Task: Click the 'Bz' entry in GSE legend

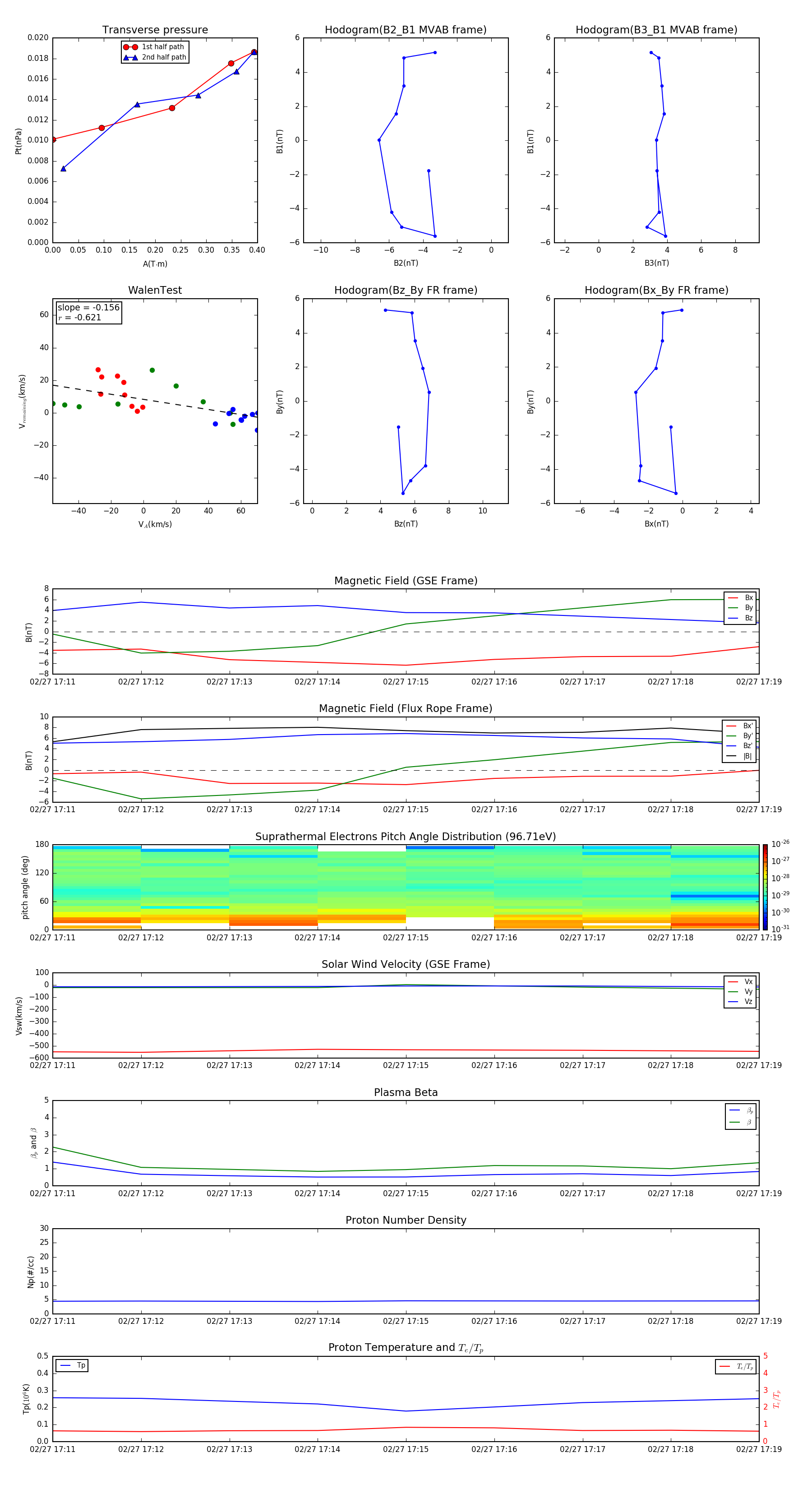Action: tap(740, 619)
